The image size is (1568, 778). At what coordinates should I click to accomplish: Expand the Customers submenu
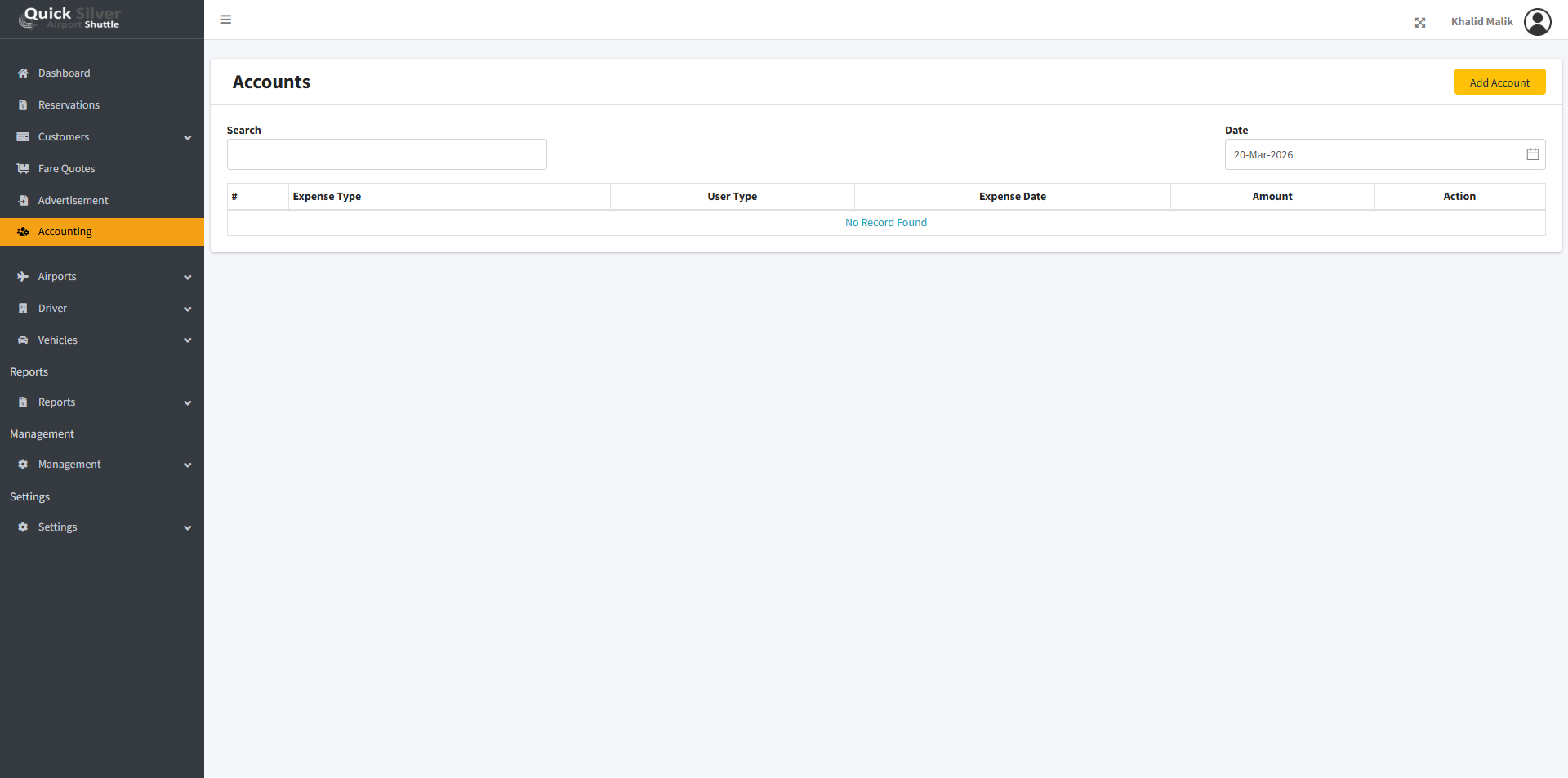187,138
